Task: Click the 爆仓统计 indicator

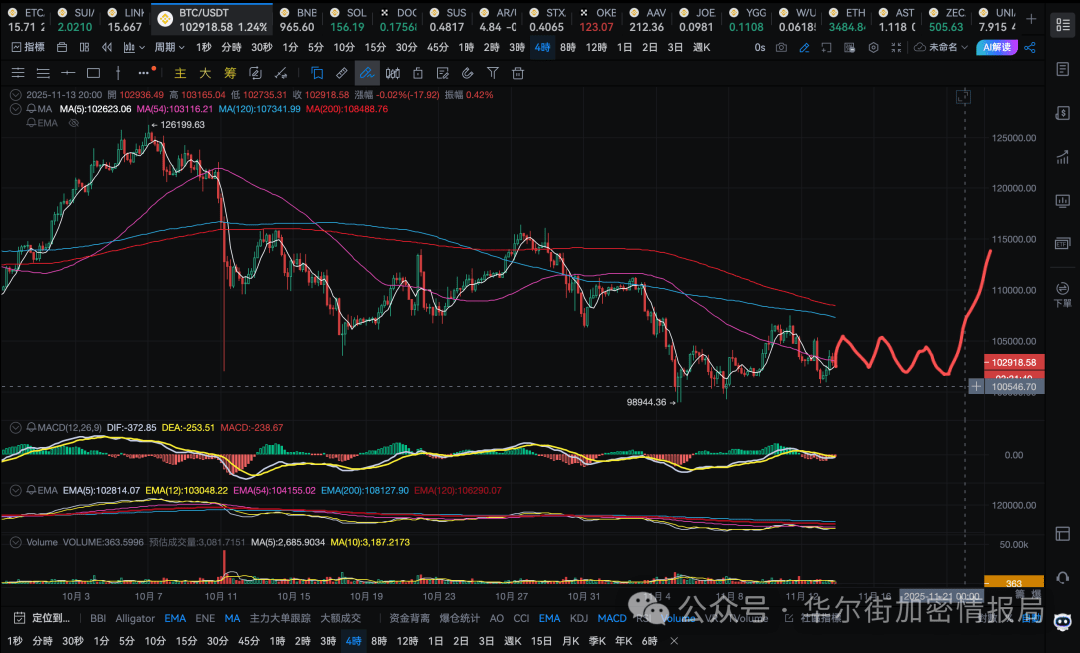Action: (459, 619)
